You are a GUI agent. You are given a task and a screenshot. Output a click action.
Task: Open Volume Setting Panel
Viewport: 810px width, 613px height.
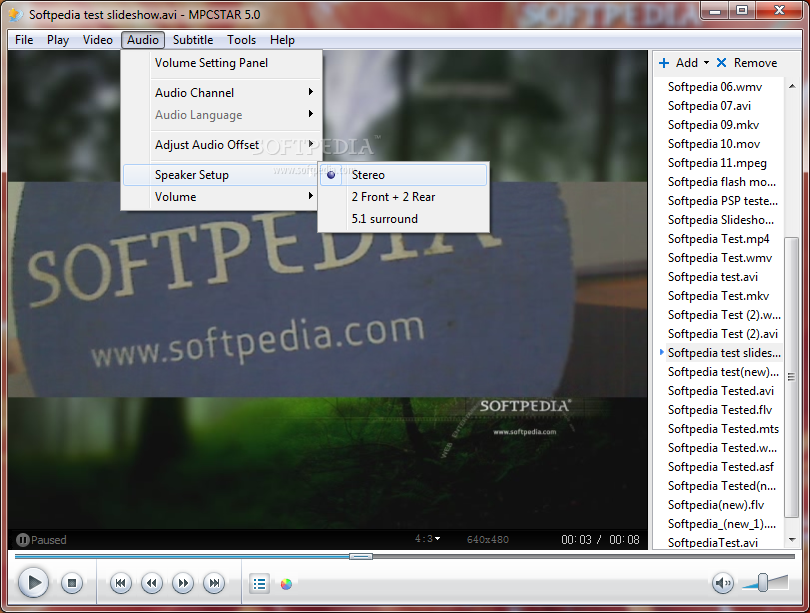[x=221, y=63]
